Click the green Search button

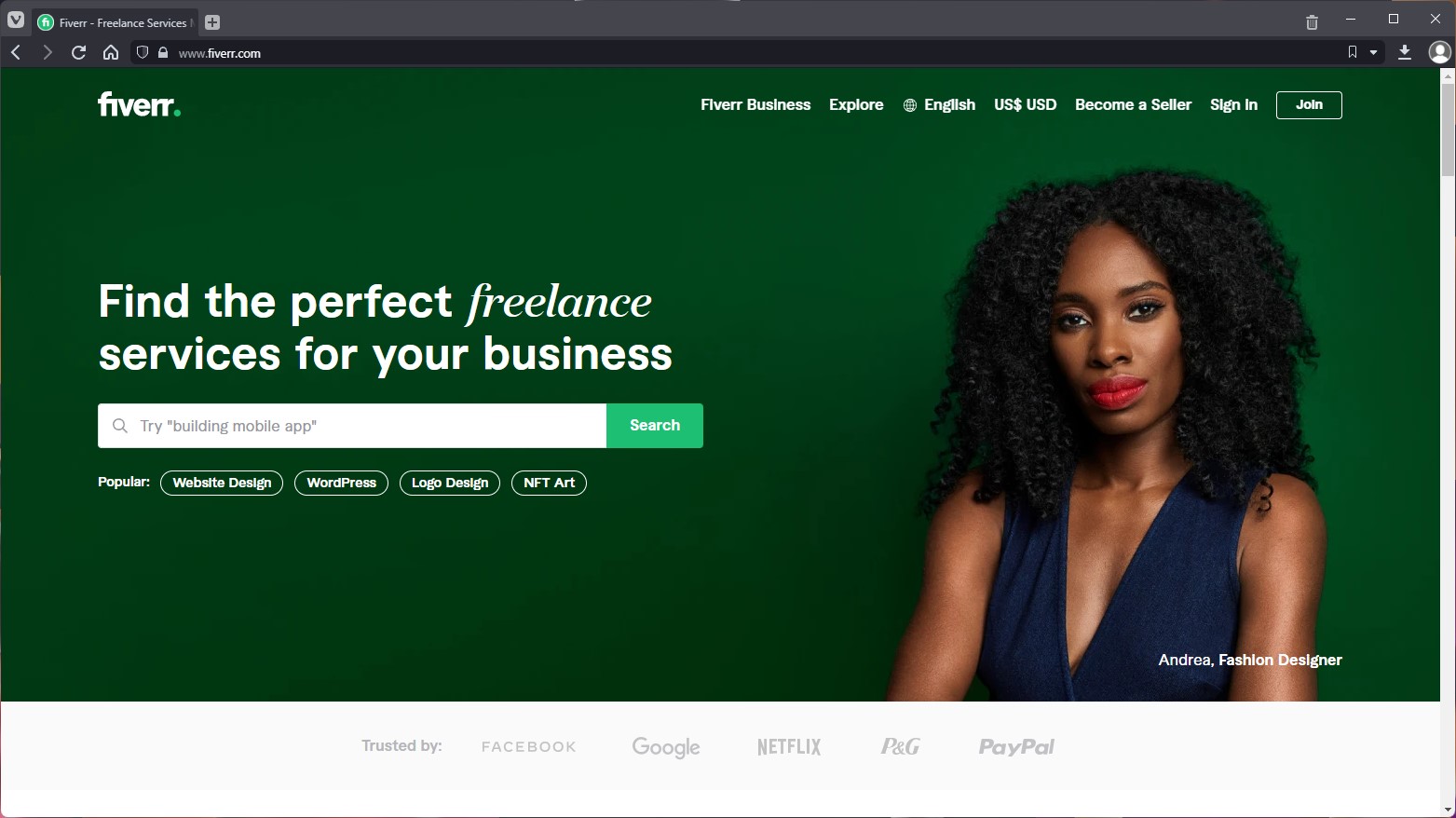click(655, 426)
